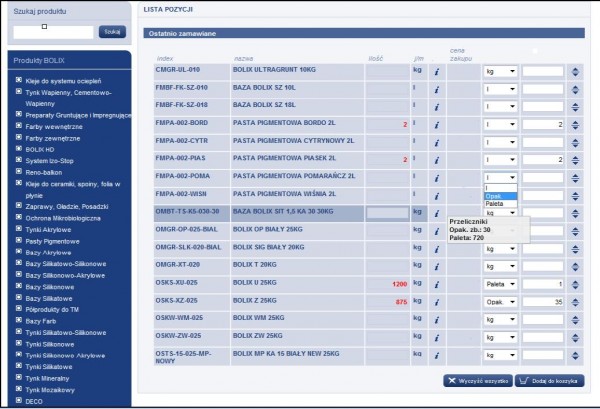The height and width of the screenshot is (409, 600).
Task: Open Paleta unit dropdown for BOLIX U 25KG
Action: tap(500, 284)
